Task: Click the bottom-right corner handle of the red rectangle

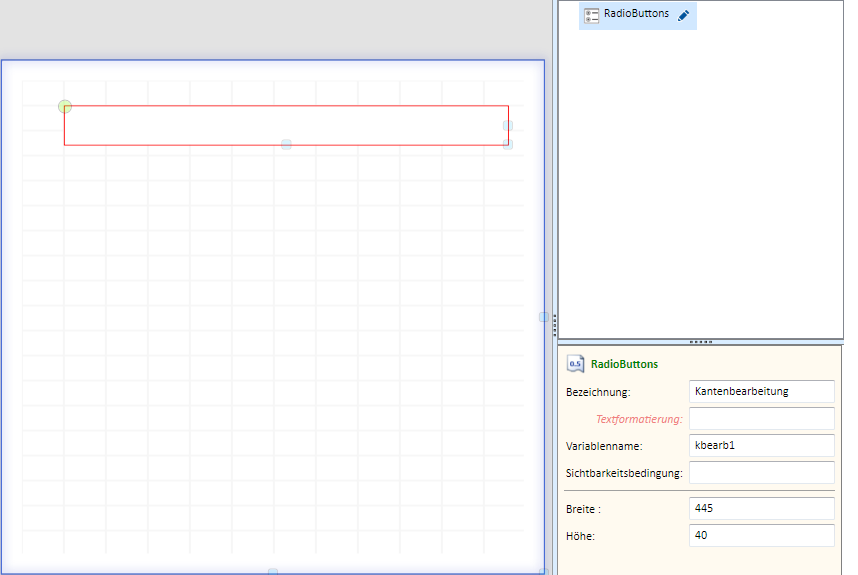Action: click(x=508, y=144)
